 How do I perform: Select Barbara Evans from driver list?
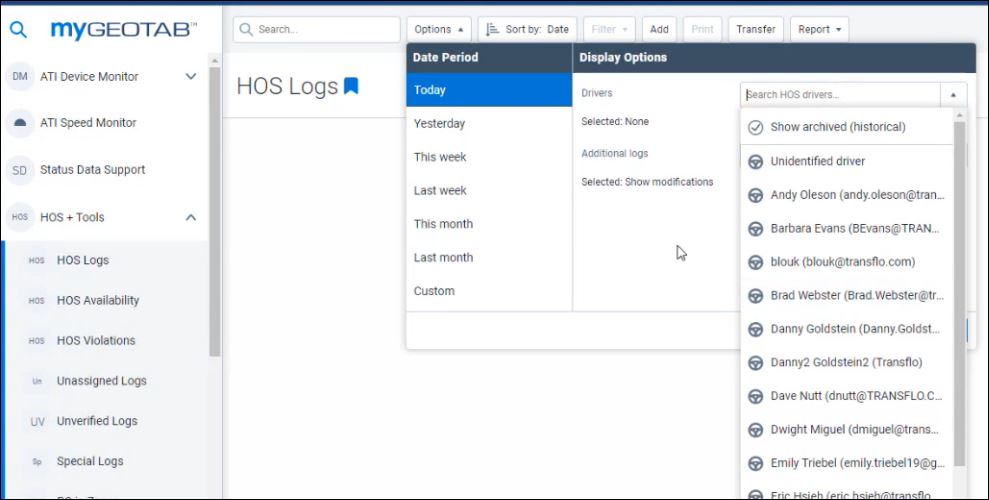[854, 228]
